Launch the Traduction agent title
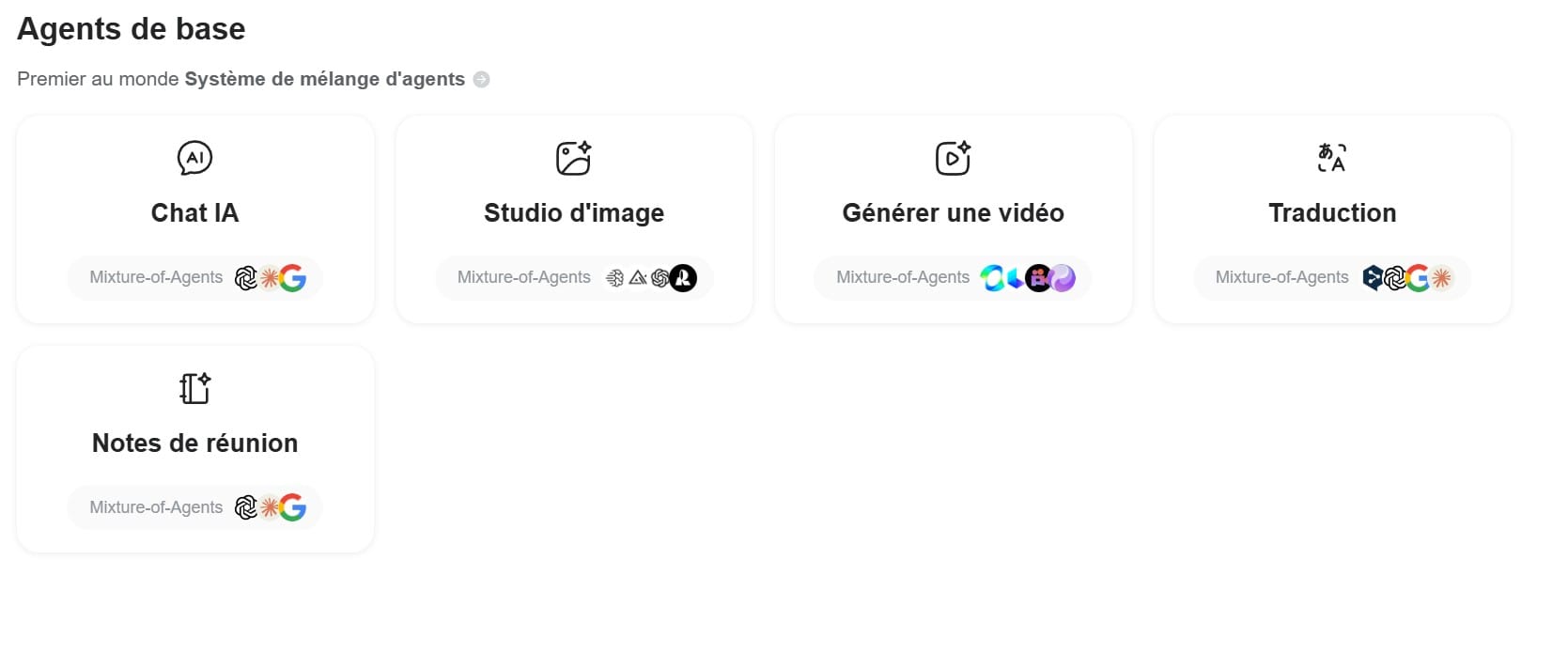Image resolution: width=1568 pixels, height=669 pixels. [1331, 213]
